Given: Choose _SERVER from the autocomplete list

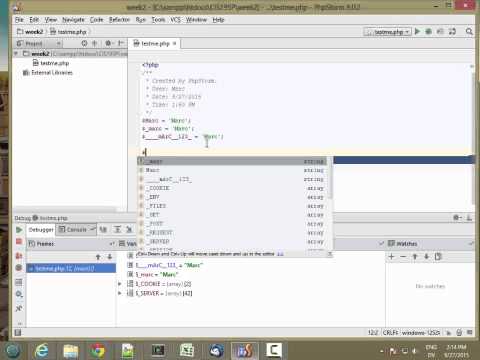Looking at the screenshot, I should click(x=232, y=241).
